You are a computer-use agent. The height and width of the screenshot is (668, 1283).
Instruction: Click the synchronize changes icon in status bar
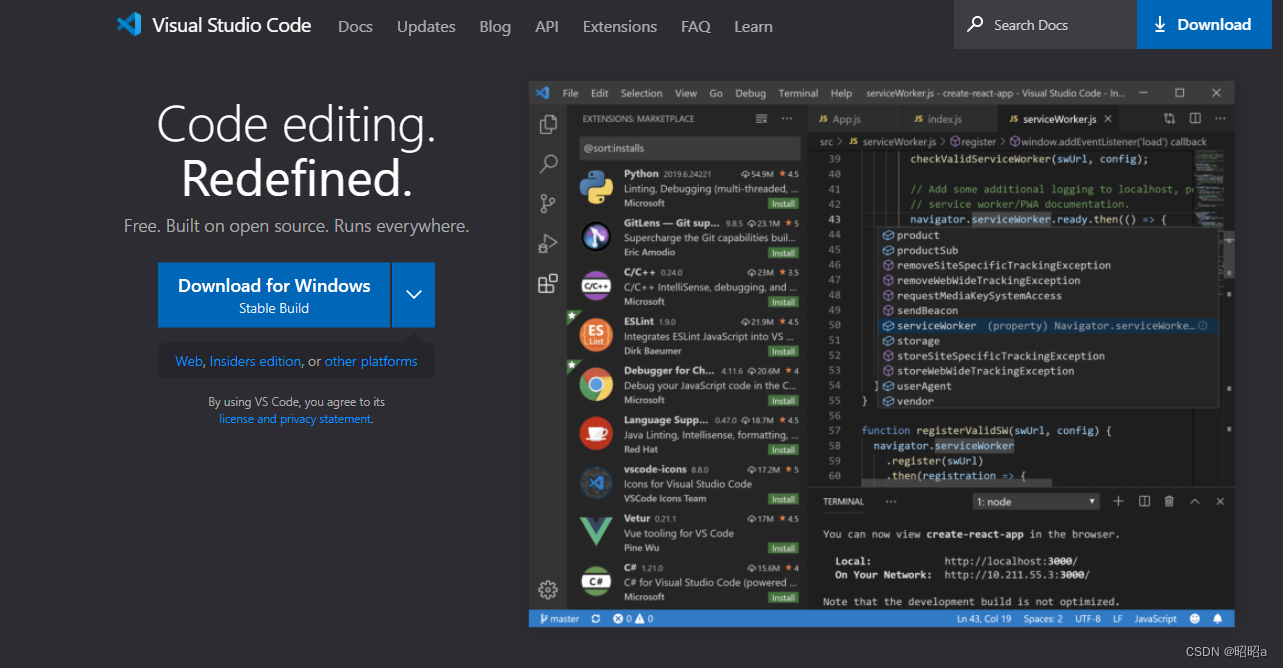[x=596, y=619]
